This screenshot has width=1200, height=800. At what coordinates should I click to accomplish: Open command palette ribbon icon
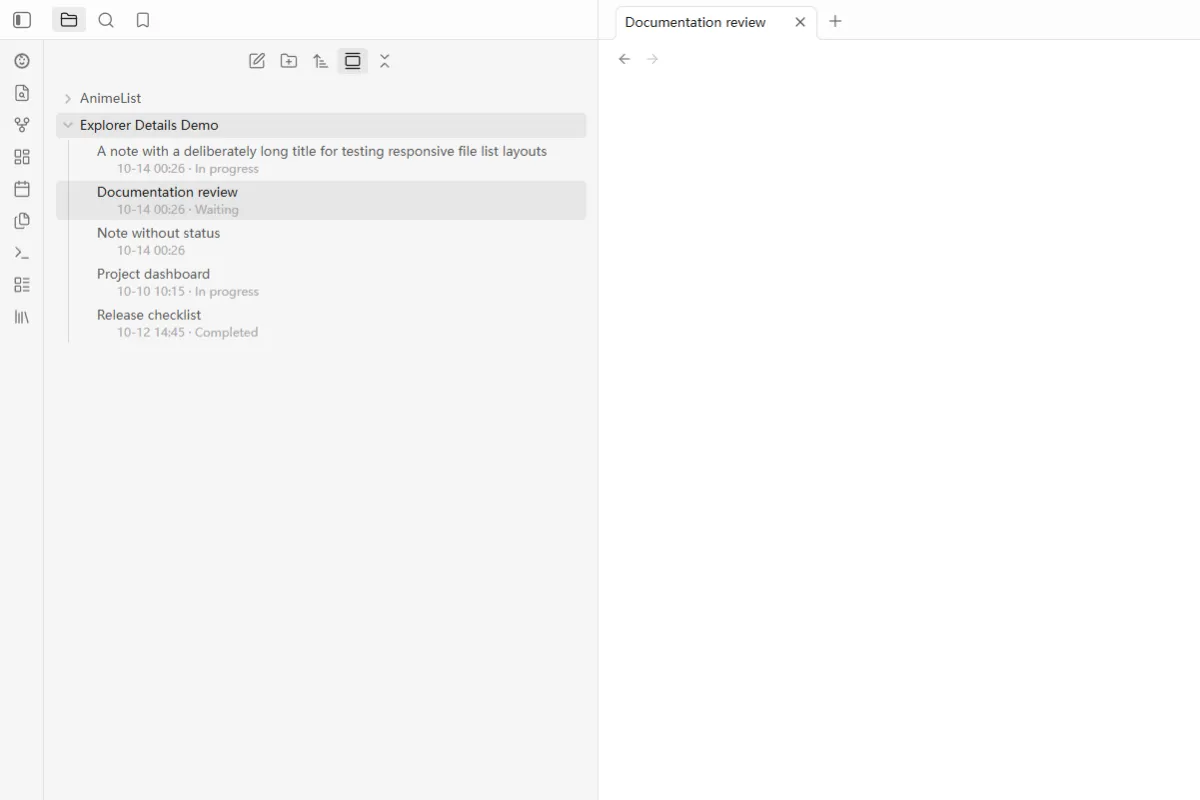coord(22,253)
